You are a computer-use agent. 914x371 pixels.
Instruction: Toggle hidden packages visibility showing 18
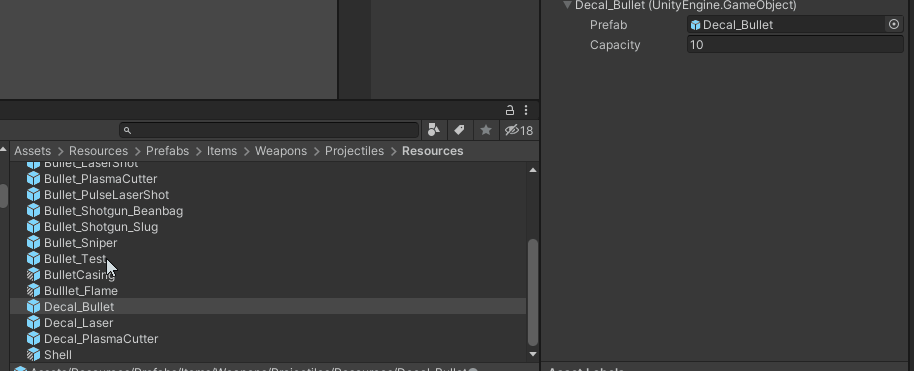(x=519, y=130)
